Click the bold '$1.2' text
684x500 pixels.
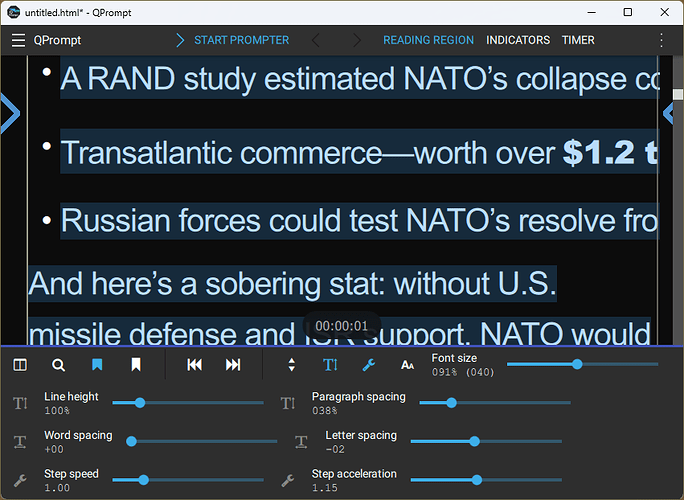click(x=599, y=152)
